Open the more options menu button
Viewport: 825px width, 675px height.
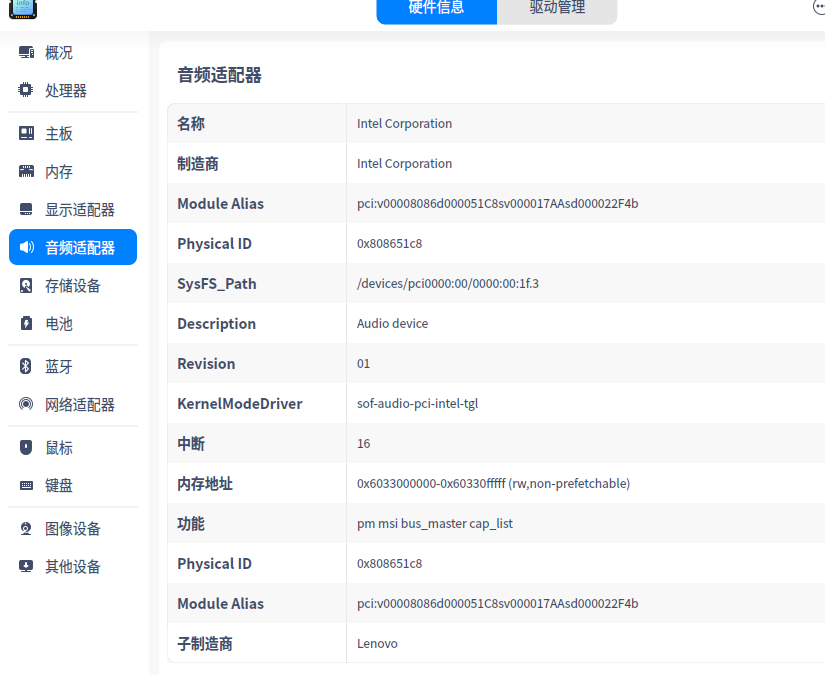click(x=819, y=8)
